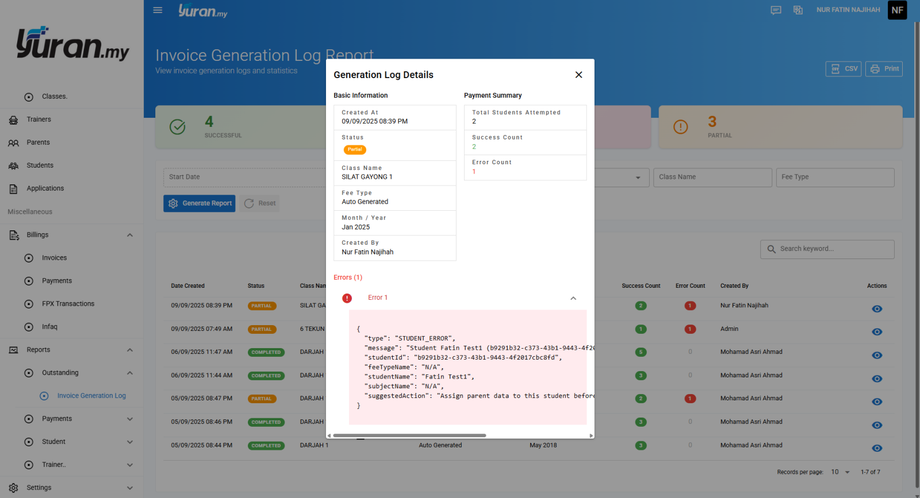View log for 06/09/2025 11:44 AM row
Image resolution: width=920 pixels, height=498 pixels.
(877, 378)
